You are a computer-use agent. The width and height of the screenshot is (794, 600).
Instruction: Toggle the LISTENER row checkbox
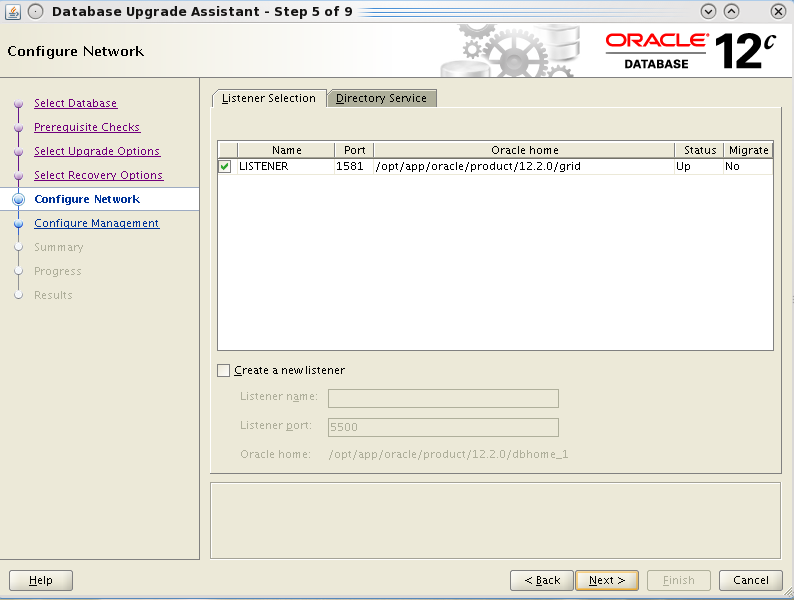[225, 166]
